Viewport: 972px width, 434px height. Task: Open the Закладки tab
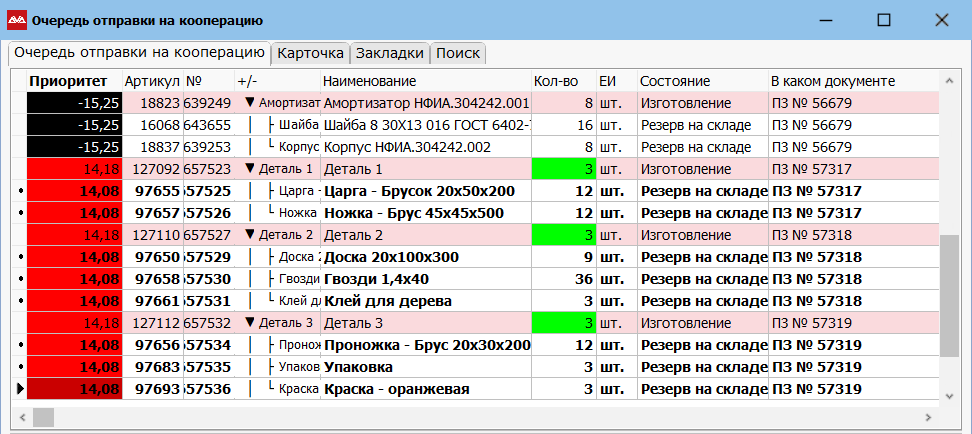click(389, 53)
